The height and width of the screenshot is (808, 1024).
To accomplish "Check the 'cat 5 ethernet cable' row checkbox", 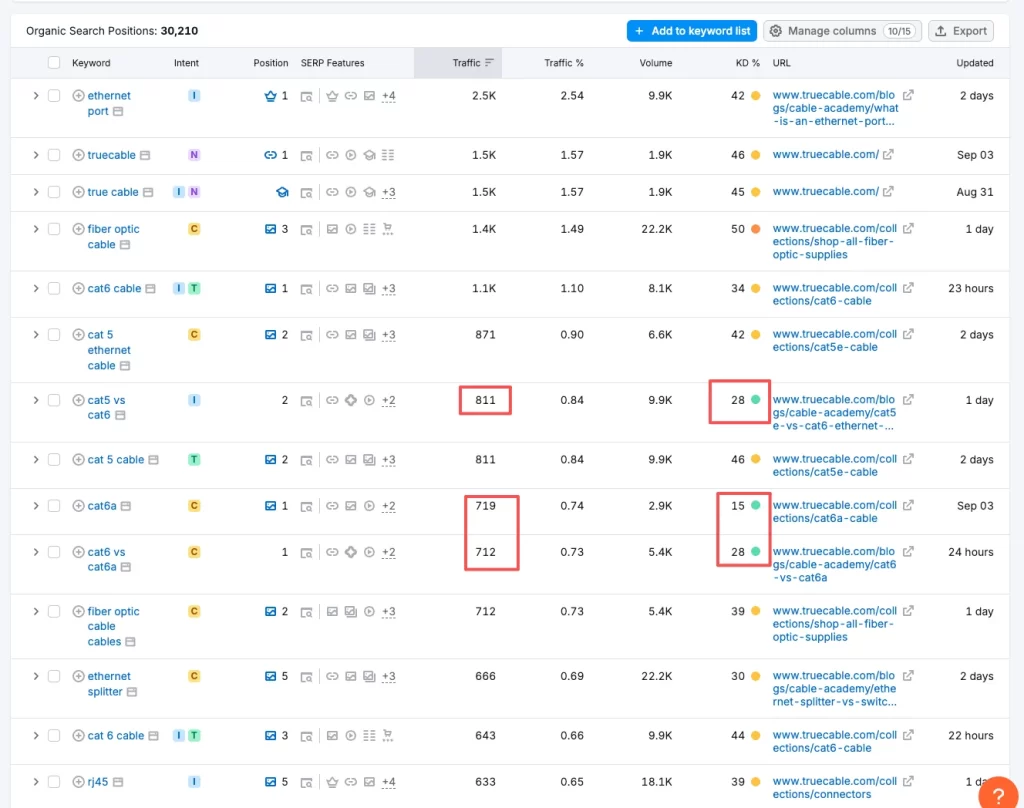I will coord(54,334).
